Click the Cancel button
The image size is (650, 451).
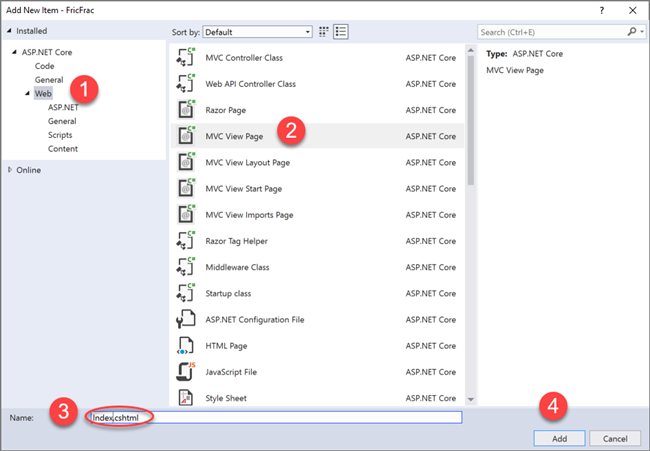(615, 439)
